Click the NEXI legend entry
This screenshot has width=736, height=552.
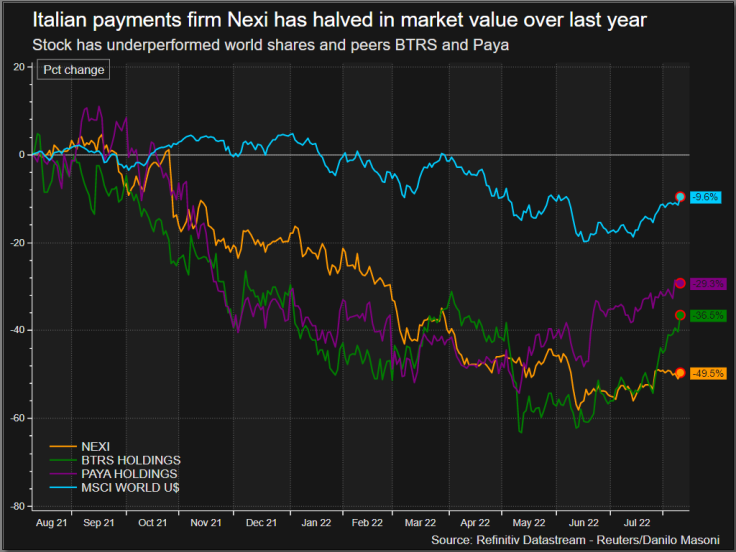(x=80, y=446)
